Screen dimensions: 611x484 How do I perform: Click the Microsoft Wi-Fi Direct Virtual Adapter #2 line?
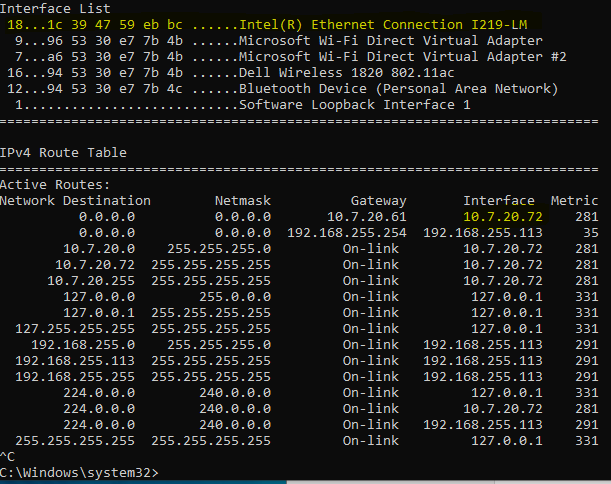tap(290, 57)
